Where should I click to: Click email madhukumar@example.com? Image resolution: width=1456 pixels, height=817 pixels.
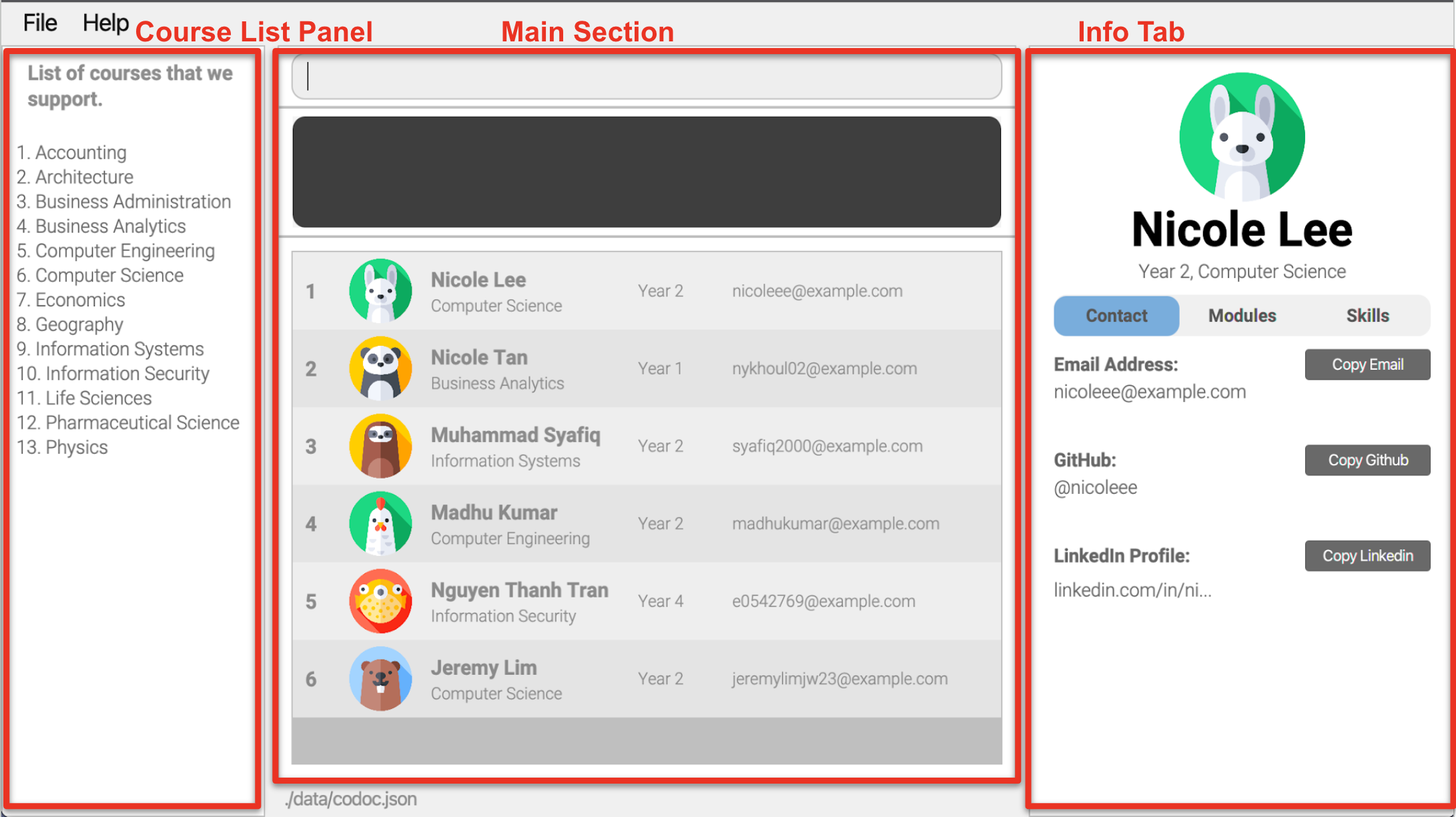(x=835, y=523)
